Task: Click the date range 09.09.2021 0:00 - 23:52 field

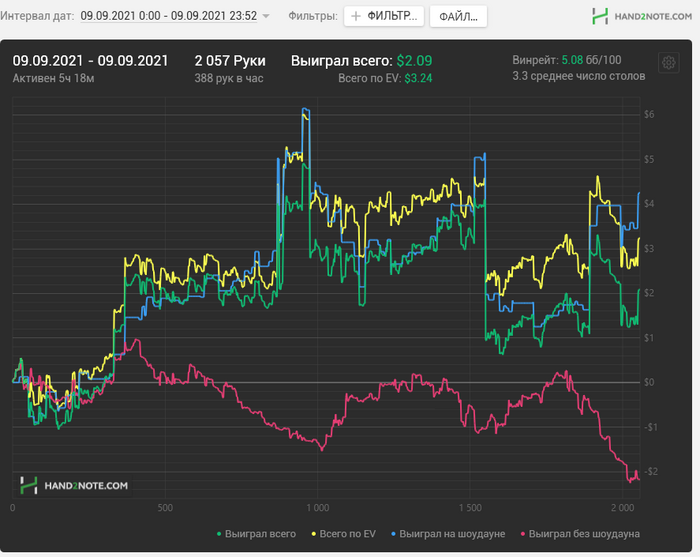Action: click(169, 16)
